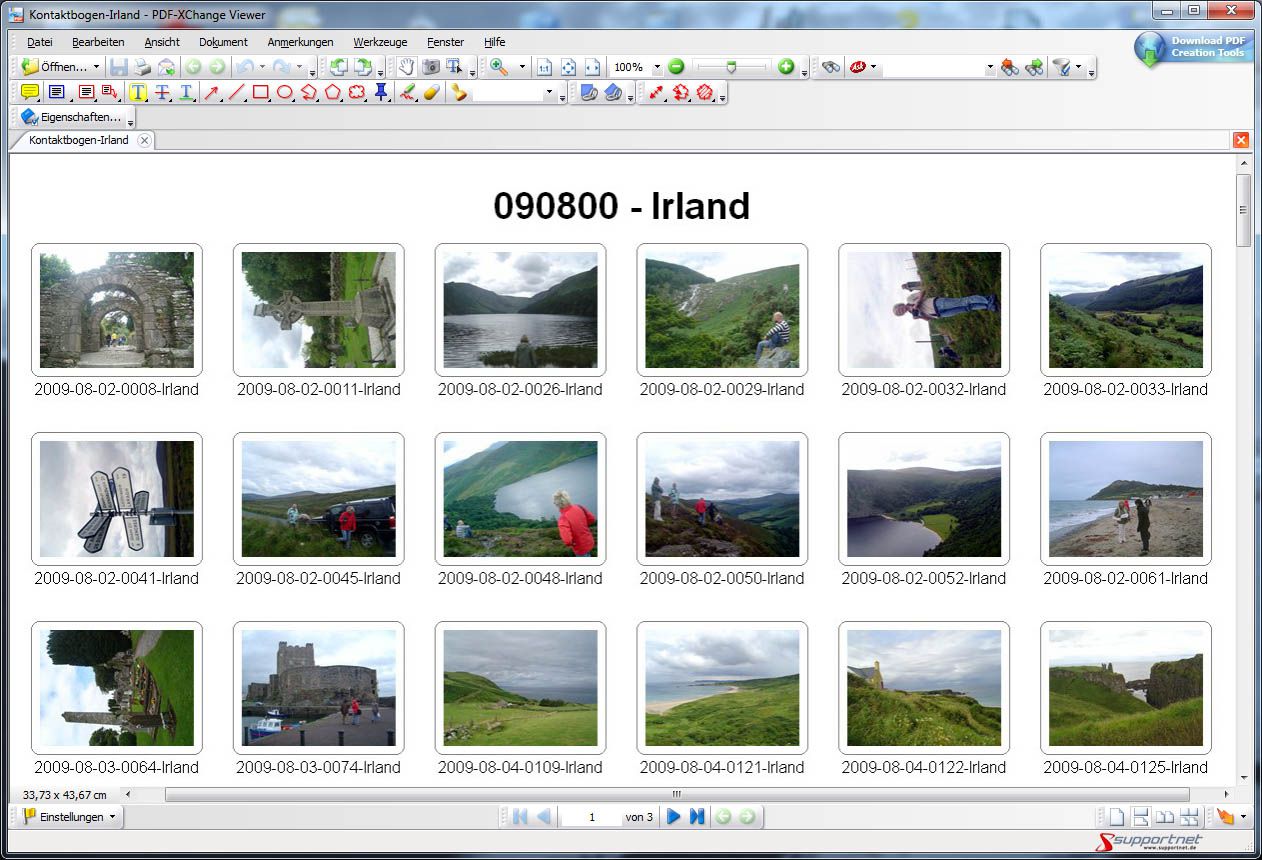Select the Hand tool
Image resolution: width=1262 pixels, height=860 pixels.
407,67
